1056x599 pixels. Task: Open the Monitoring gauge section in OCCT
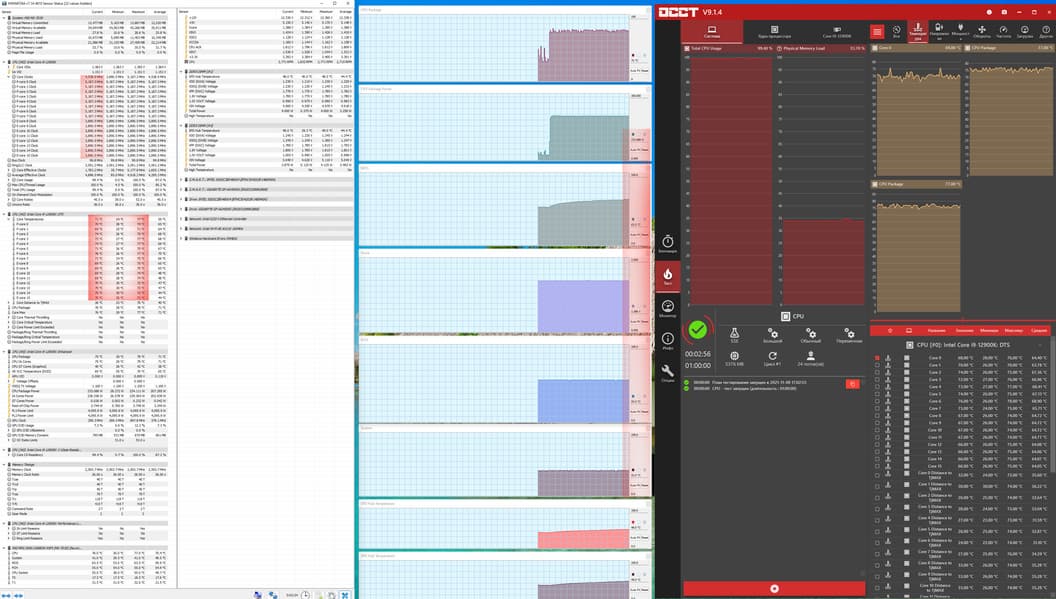click(667, 309)
